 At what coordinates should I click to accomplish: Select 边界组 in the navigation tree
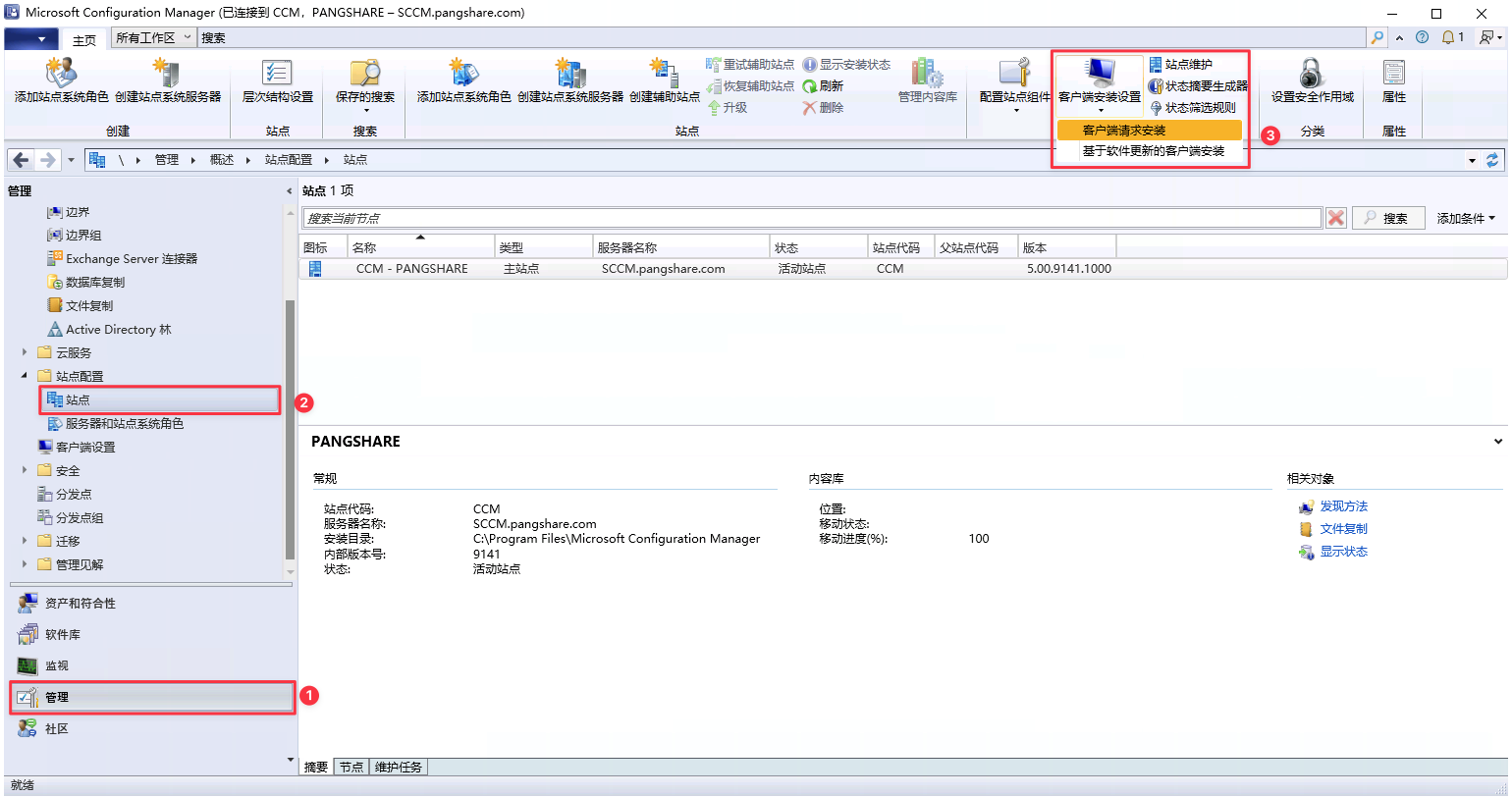[x=75, y=236]
